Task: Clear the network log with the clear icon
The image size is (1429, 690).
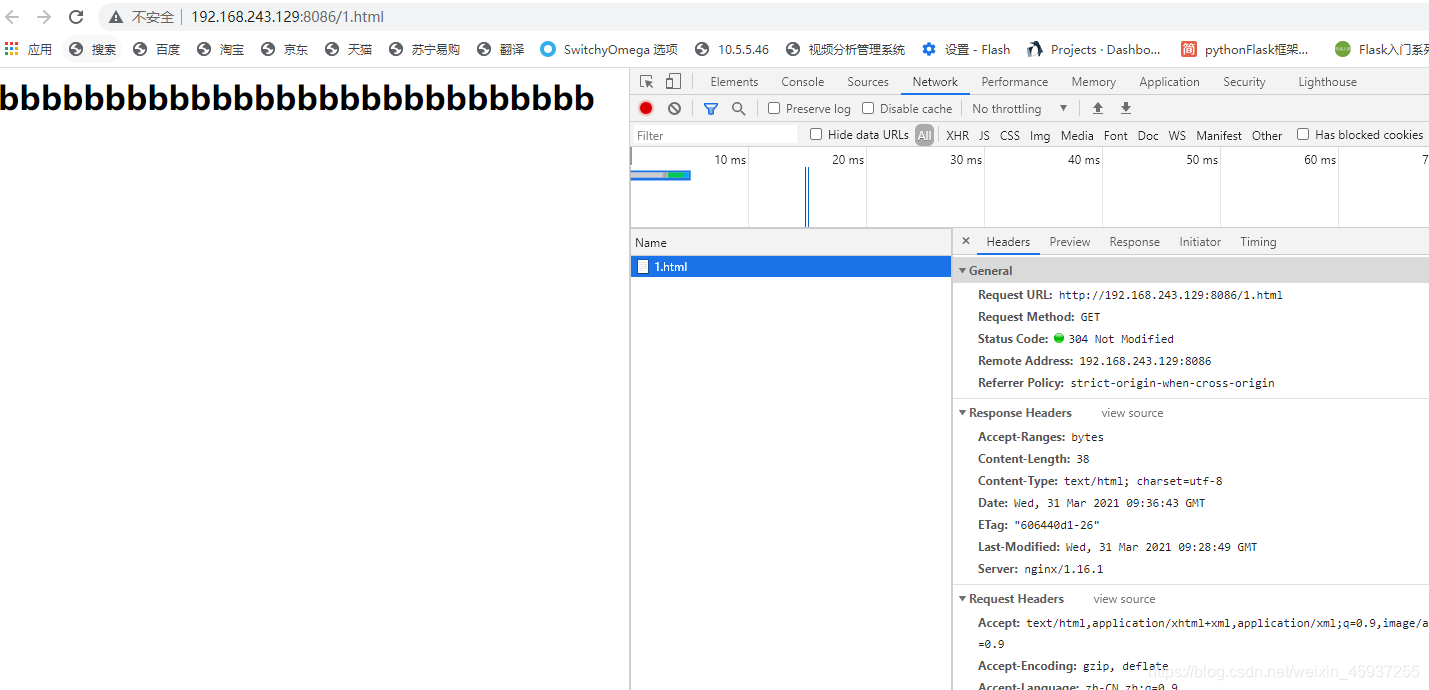Action: pos(674,108)
